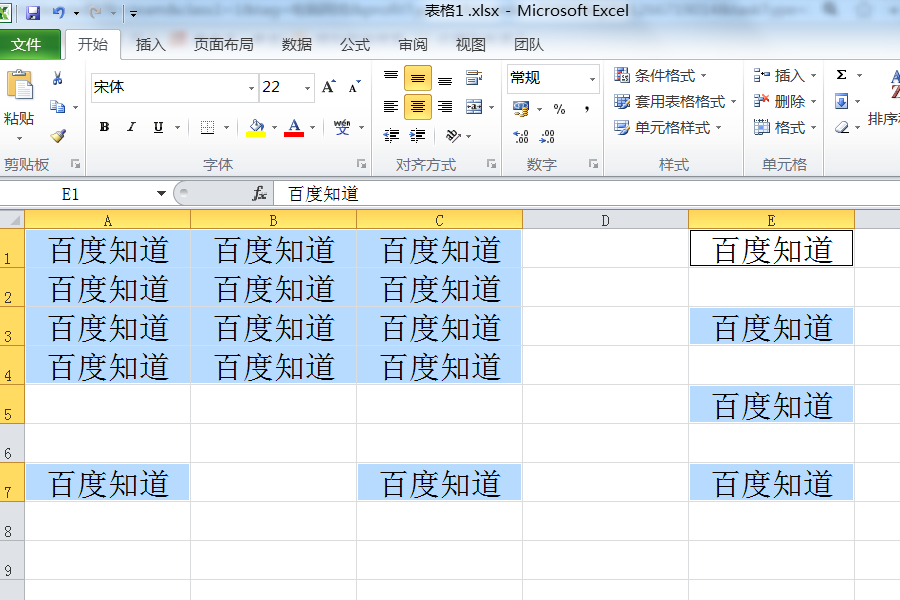The image size is (900, 600).
Task: Toggle Bold formatting
Action: (x=104, y=127)
